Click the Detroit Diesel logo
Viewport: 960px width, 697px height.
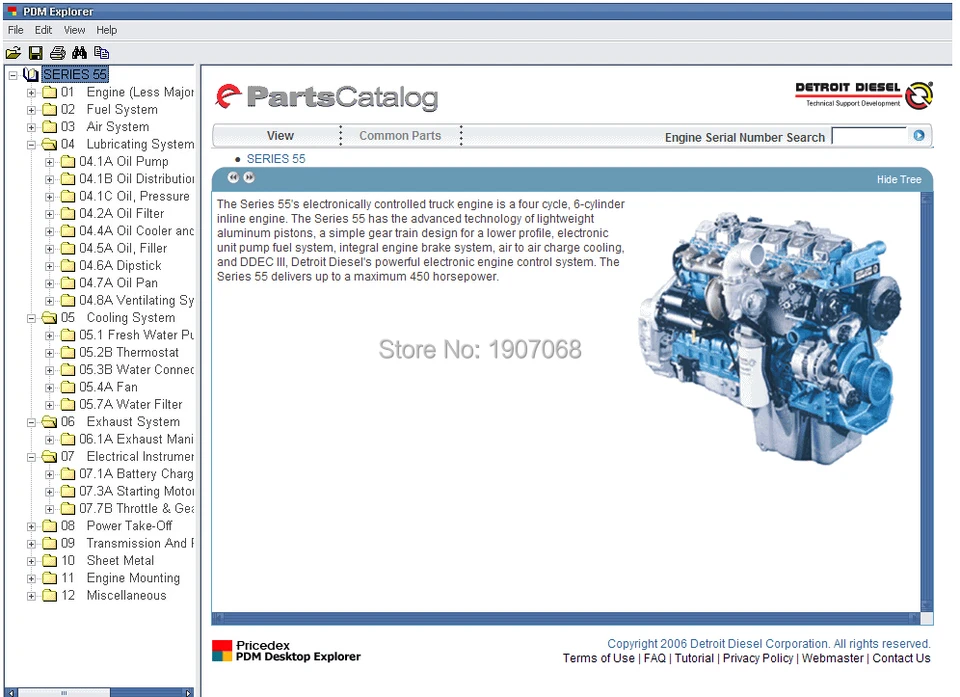tap(864, 96)
